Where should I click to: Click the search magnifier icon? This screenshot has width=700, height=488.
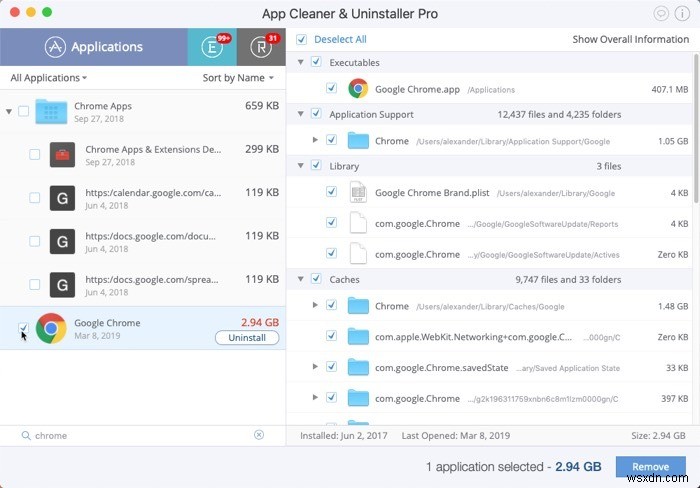tap(26, 435)
